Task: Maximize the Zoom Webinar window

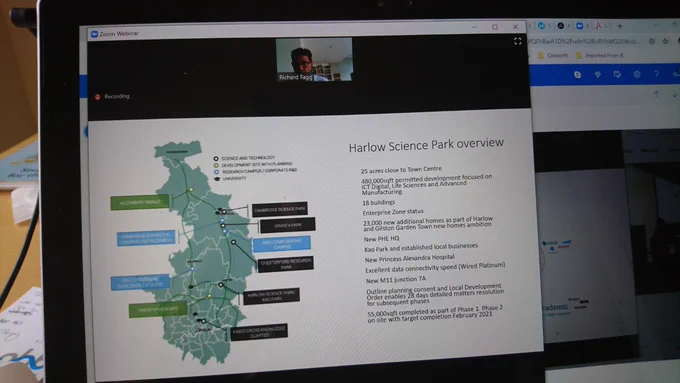Action: [495, 27]
